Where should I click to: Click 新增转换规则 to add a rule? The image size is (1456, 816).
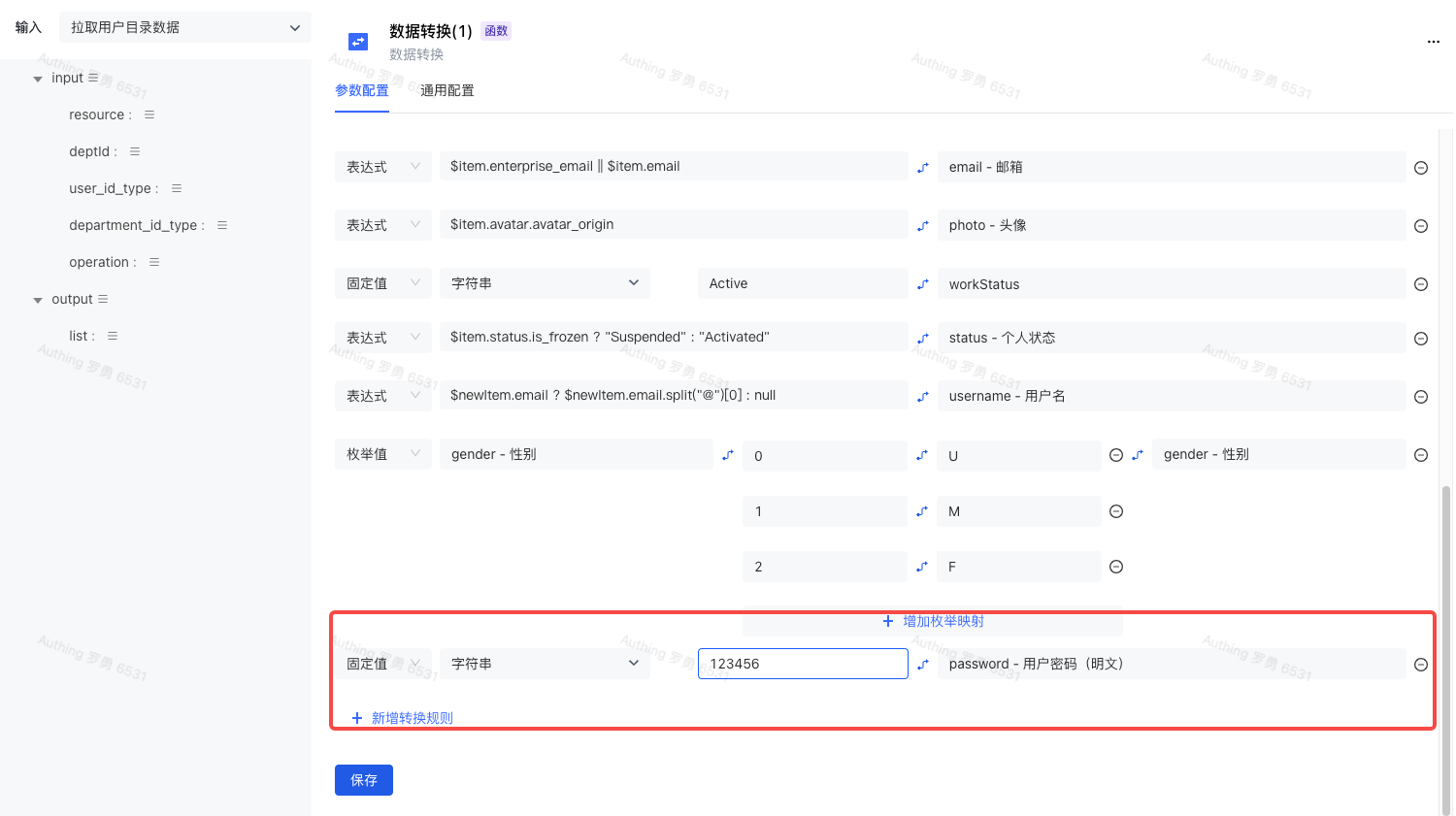pos(403,718)
